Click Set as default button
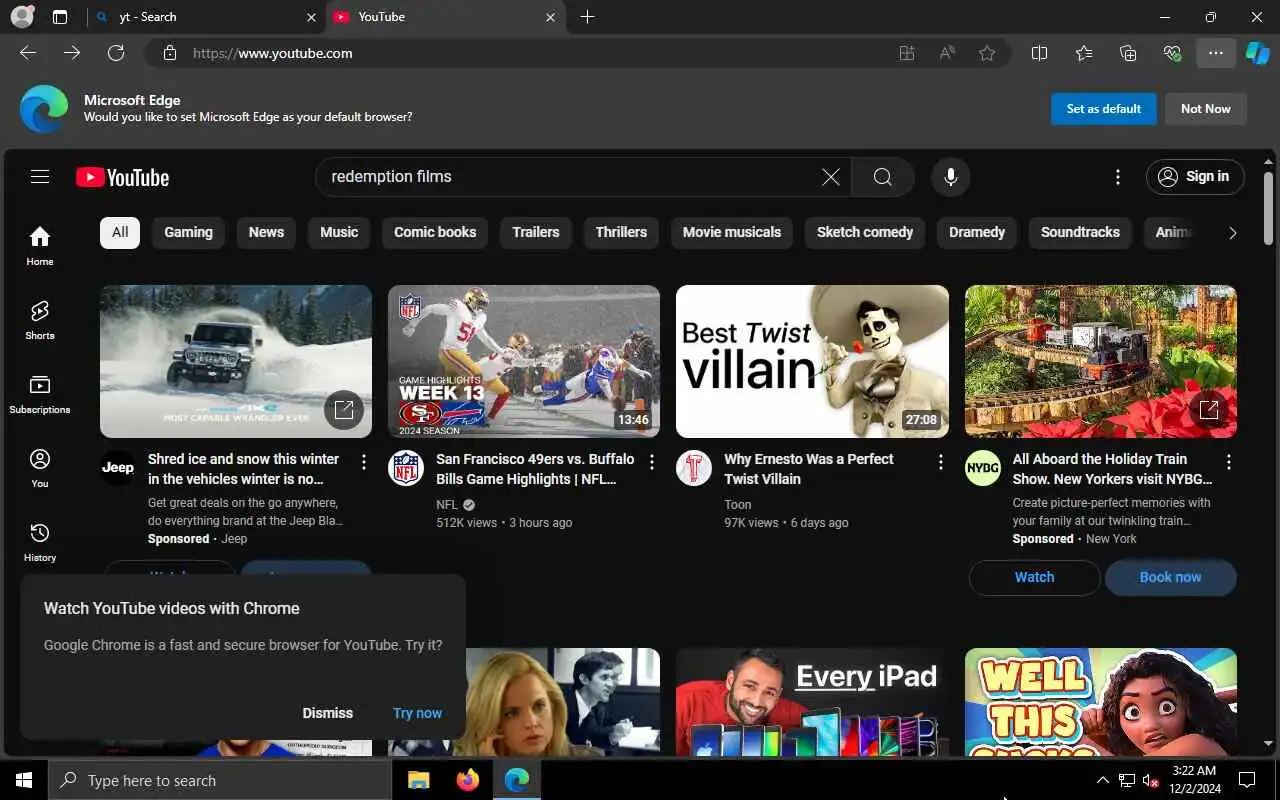Viewport: 1280px width, 800px height. (1104, 109)
